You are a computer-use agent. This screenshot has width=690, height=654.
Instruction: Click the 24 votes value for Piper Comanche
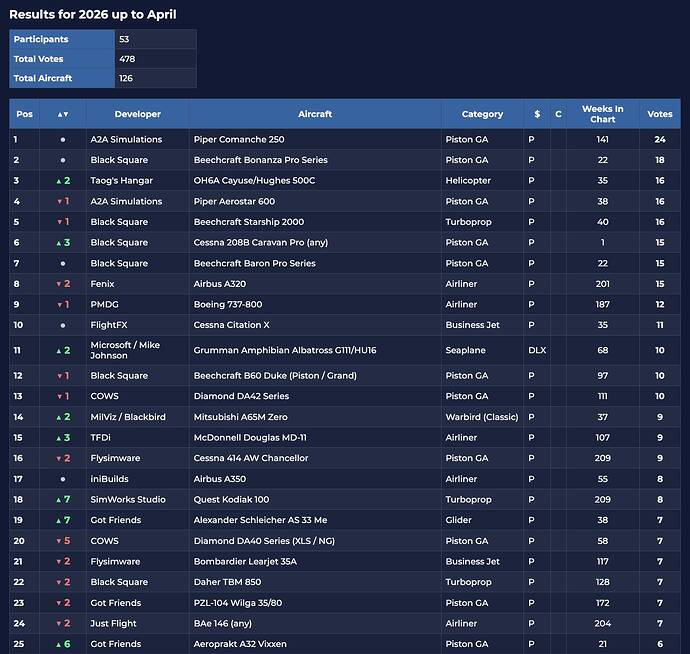(660, 140)
